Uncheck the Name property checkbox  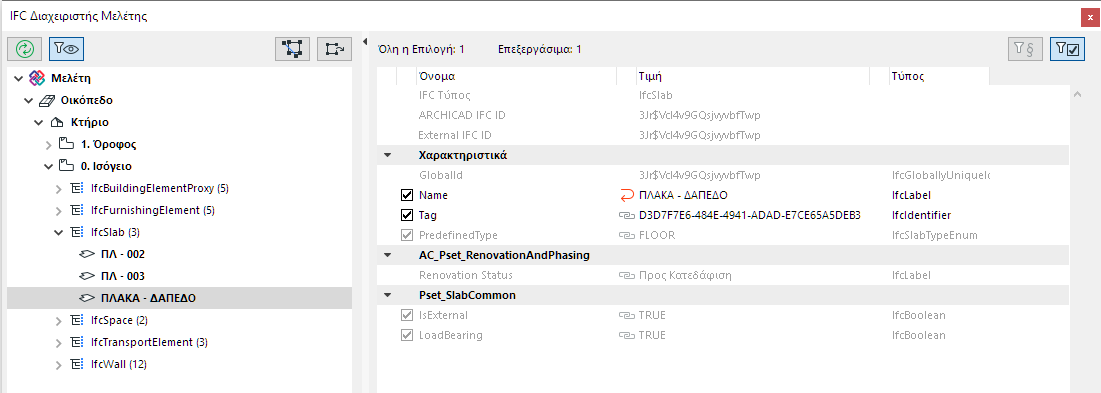coord(407,195)
